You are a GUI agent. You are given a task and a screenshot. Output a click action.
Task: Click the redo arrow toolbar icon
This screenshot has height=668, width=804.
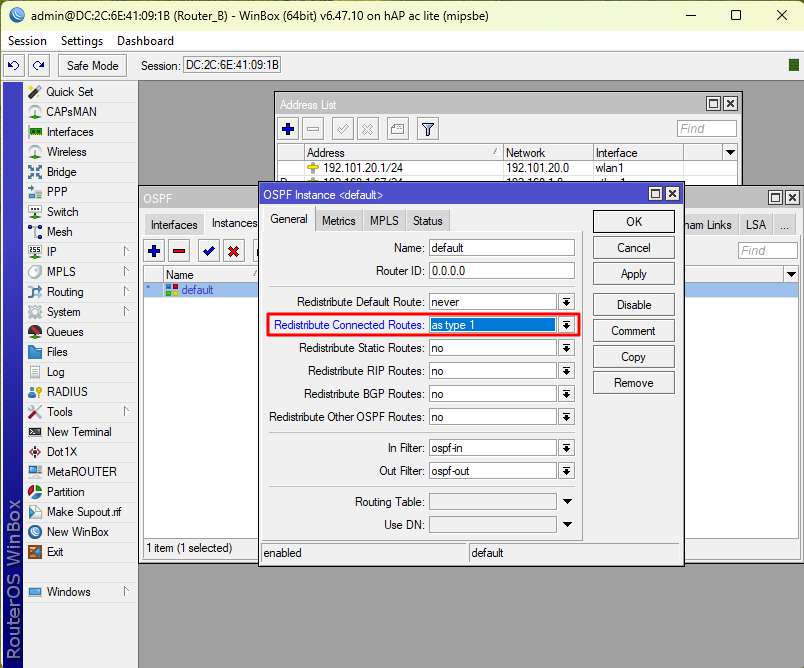[x=38, y=65]
